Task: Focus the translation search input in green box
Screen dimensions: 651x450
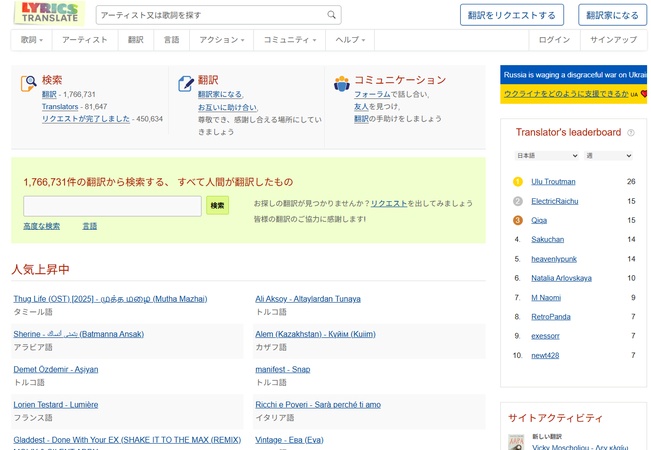Action: (113, 206)
